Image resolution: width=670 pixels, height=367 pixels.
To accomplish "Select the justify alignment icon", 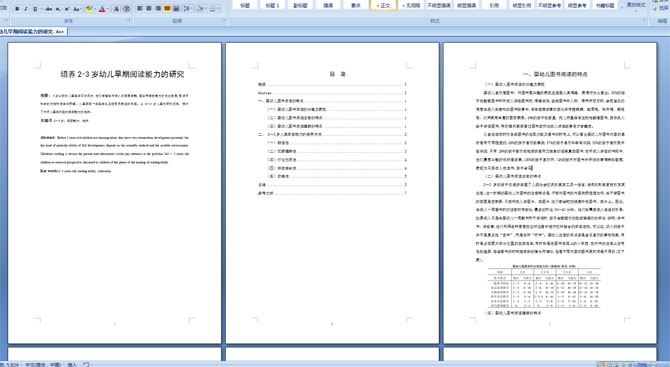I will pyautogui.click(x=167, y=9).
